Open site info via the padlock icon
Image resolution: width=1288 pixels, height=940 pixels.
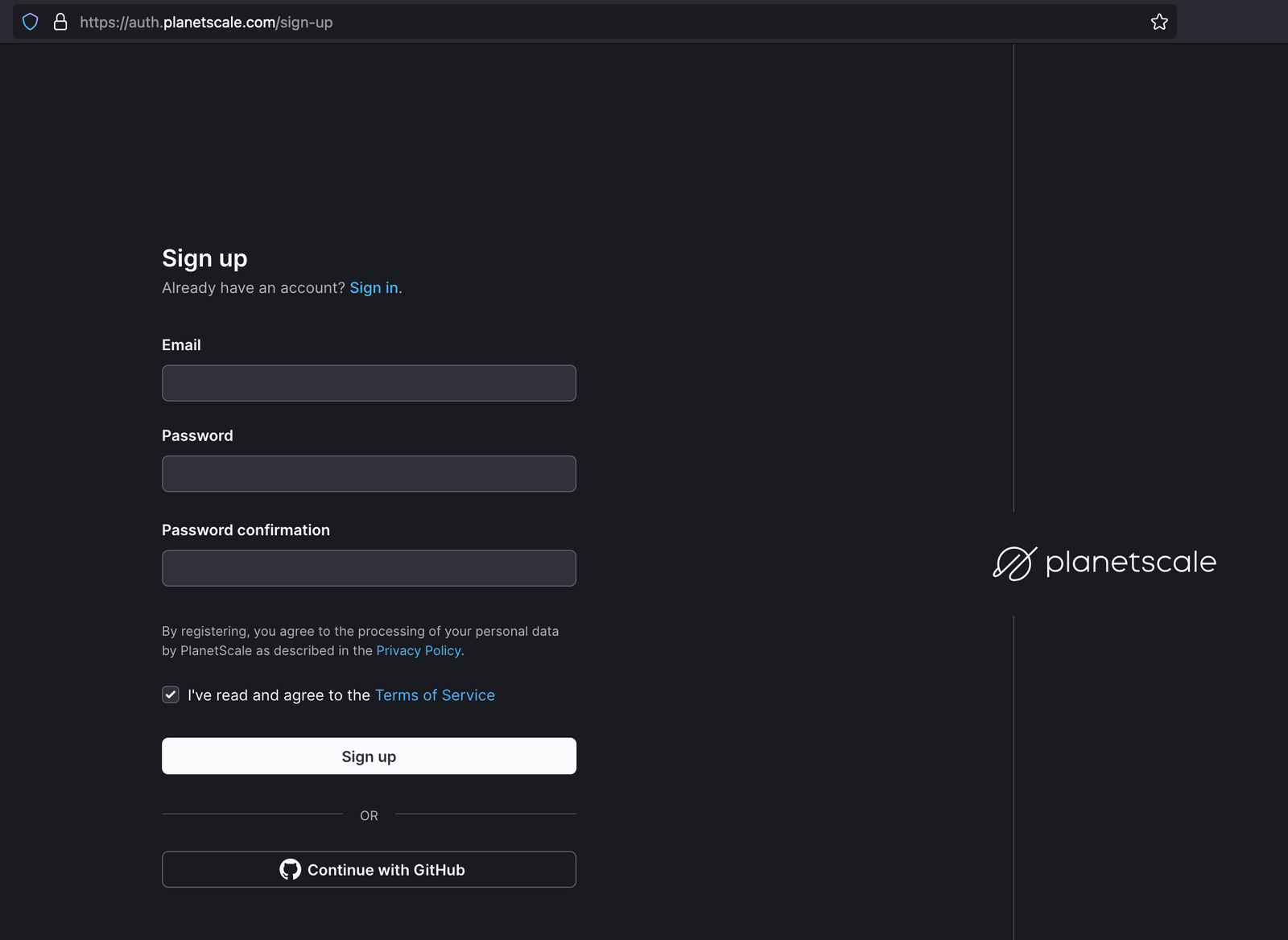coord(60,22)
